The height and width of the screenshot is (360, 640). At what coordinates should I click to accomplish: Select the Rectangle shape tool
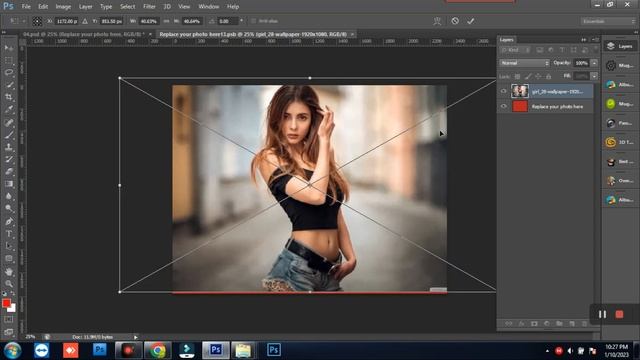tap(9, 258)
